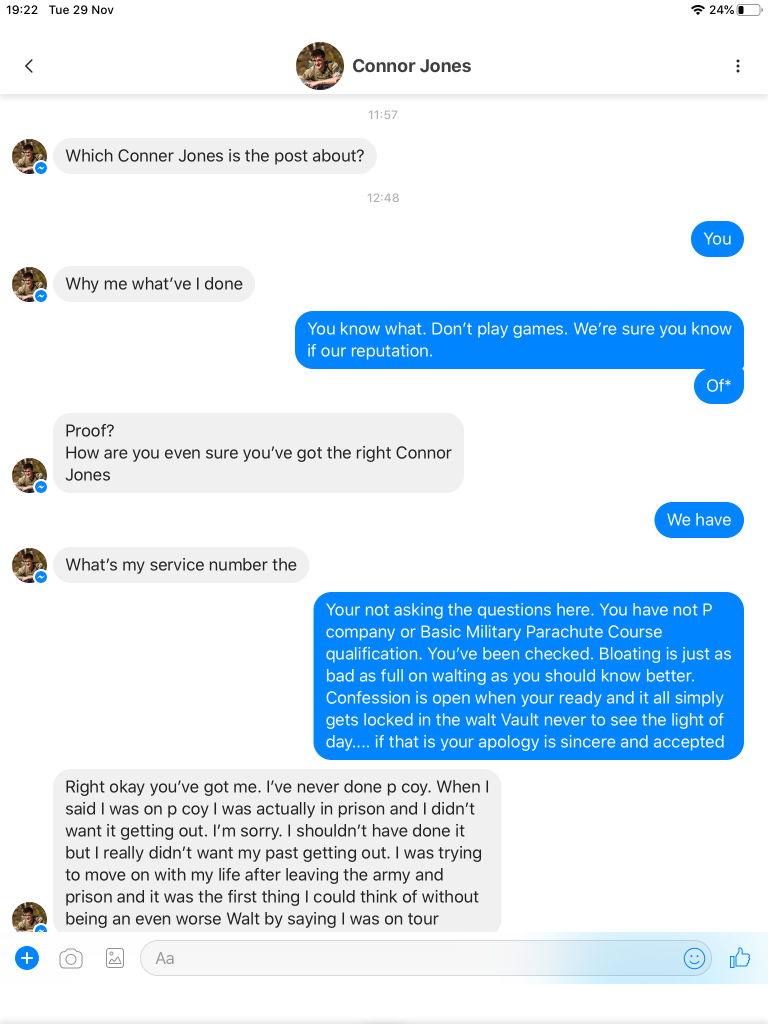Tap the 12:48 timestamp label
Viewport: 768px width, 1024px height.
pos(383,198)
